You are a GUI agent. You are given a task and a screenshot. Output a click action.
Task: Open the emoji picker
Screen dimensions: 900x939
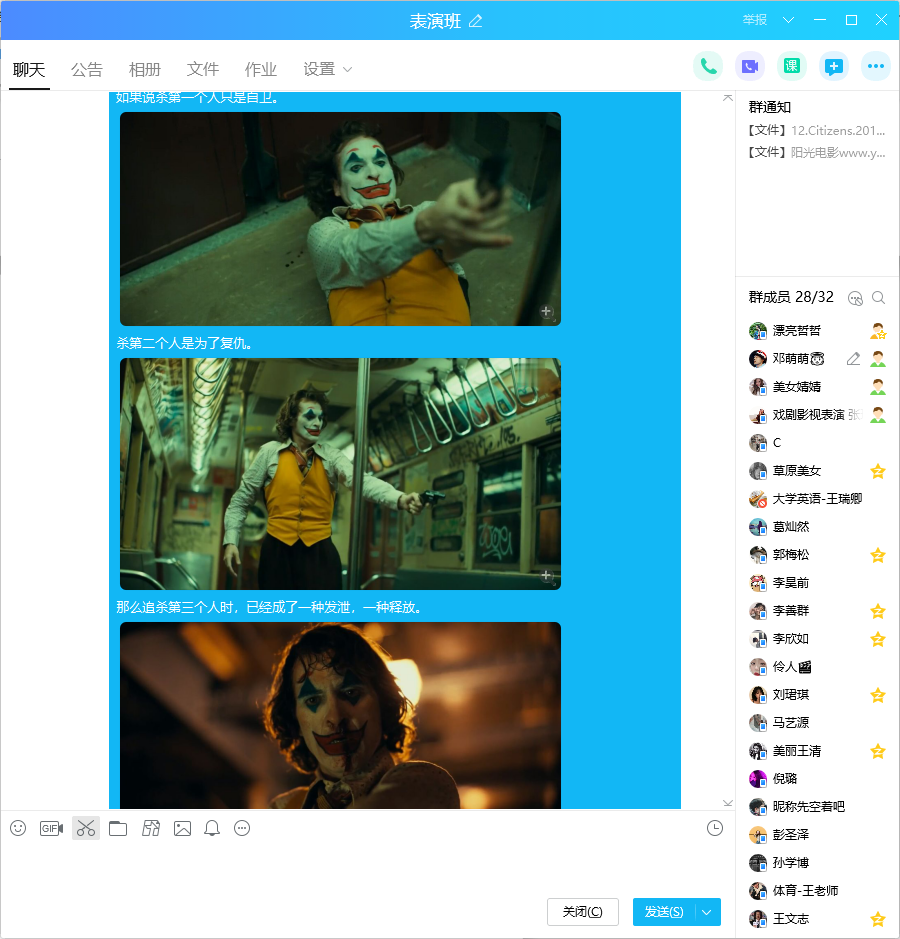tap(18, 828)
